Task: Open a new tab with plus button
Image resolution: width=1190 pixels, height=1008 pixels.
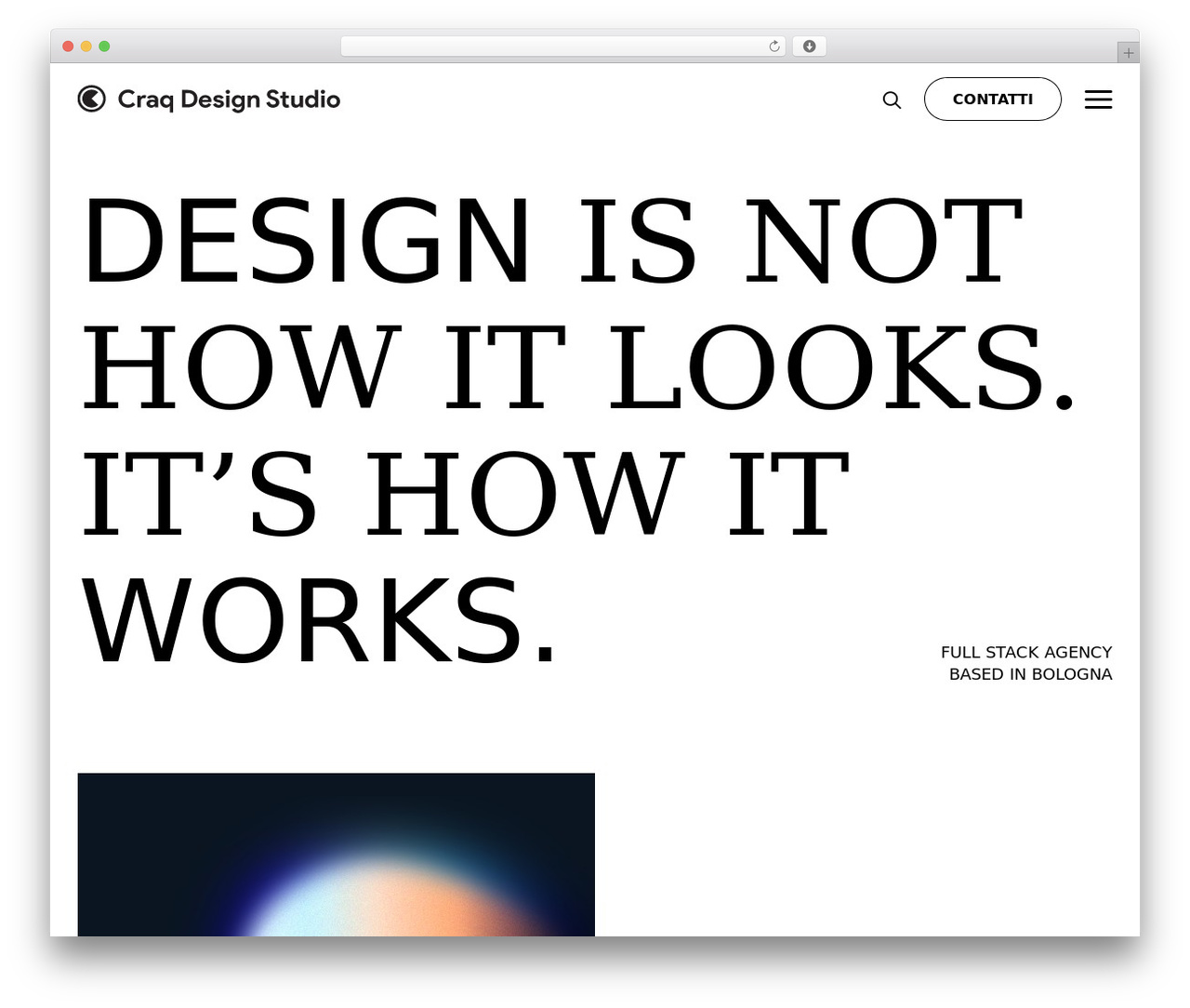Action: 1129,53
